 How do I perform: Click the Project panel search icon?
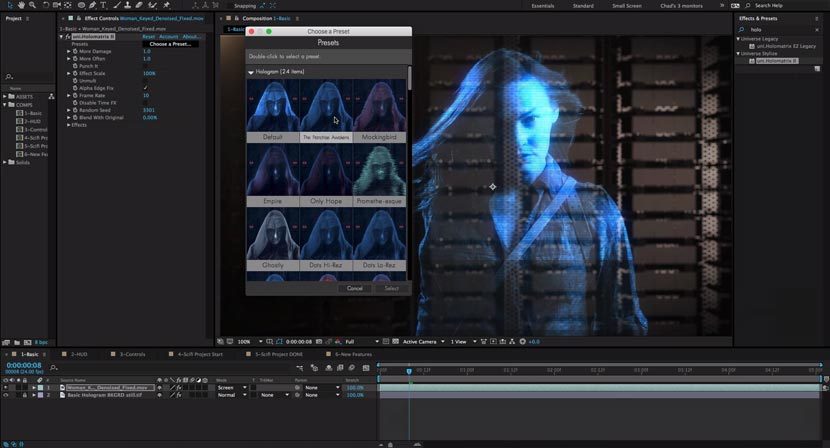[9, 77]
